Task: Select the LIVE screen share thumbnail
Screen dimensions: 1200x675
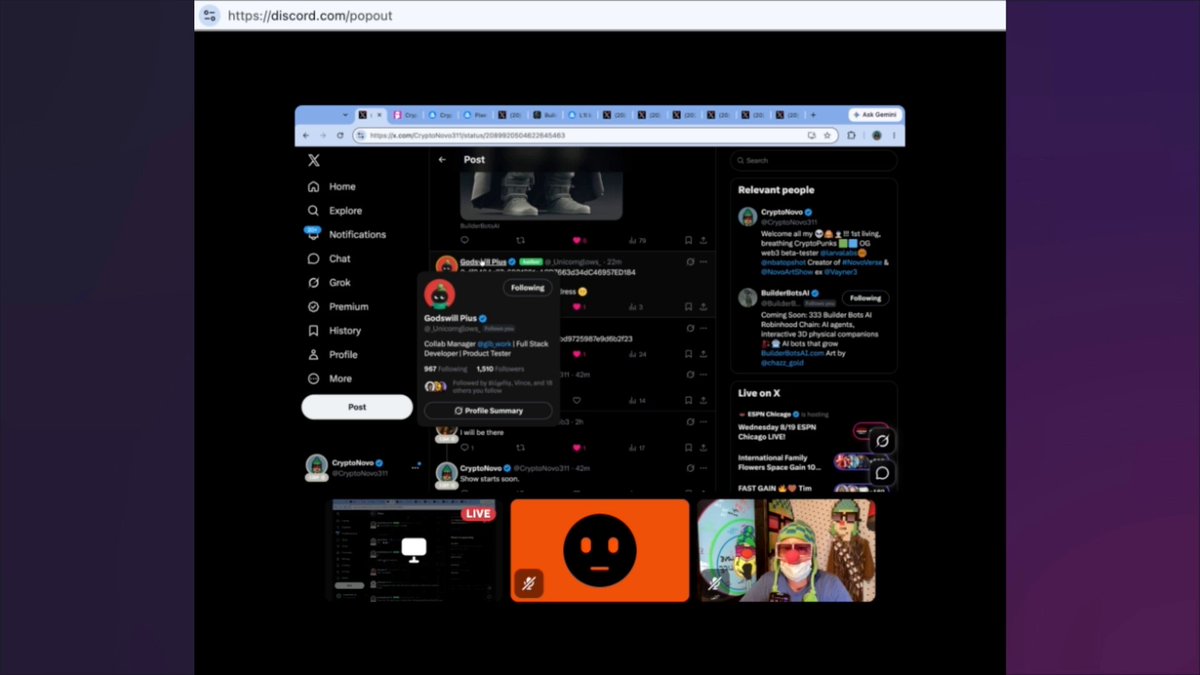Action: pos(413,550)
